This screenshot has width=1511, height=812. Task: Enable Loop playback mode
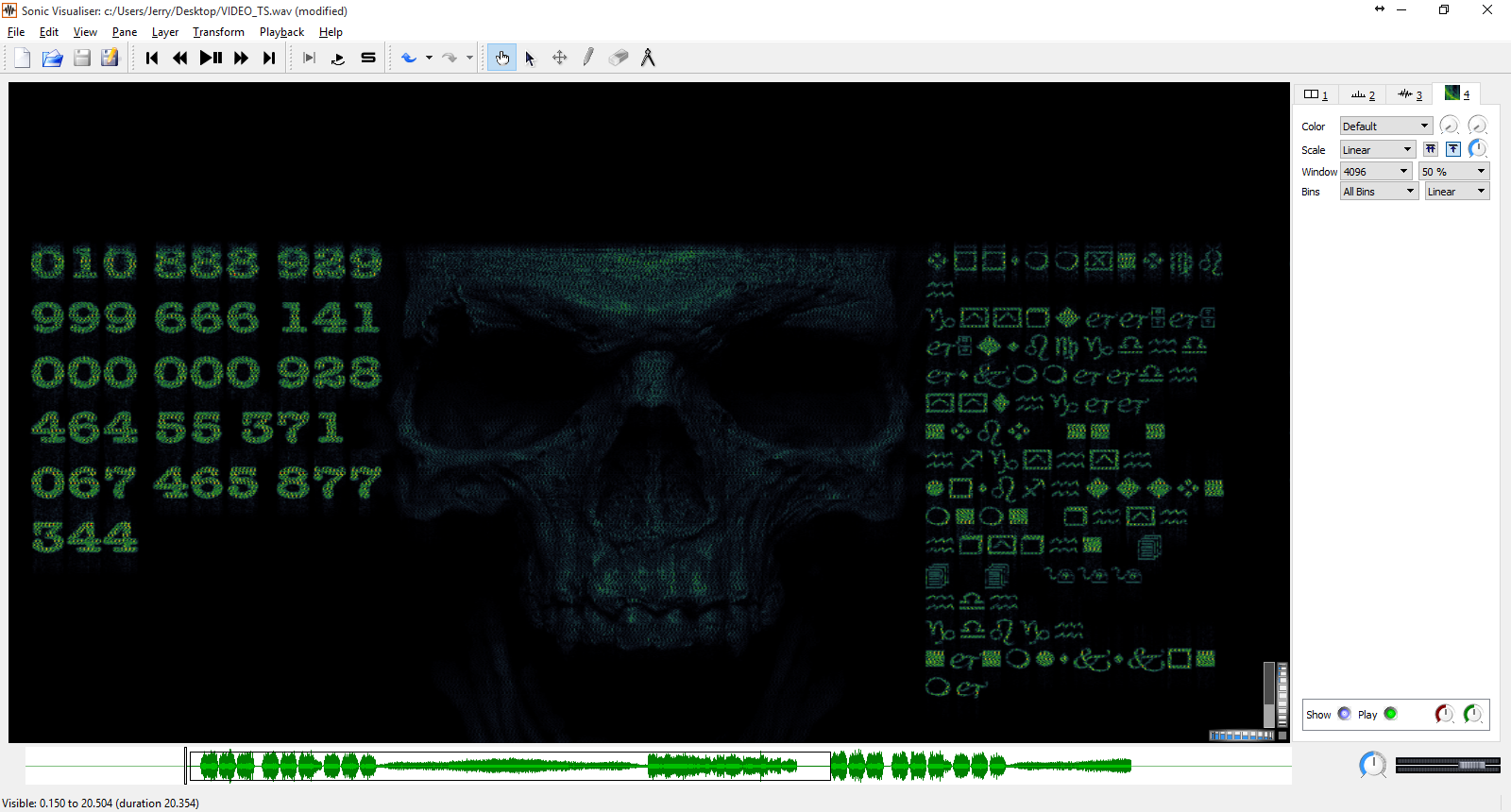pyautogui.click(x=338, y=58)
